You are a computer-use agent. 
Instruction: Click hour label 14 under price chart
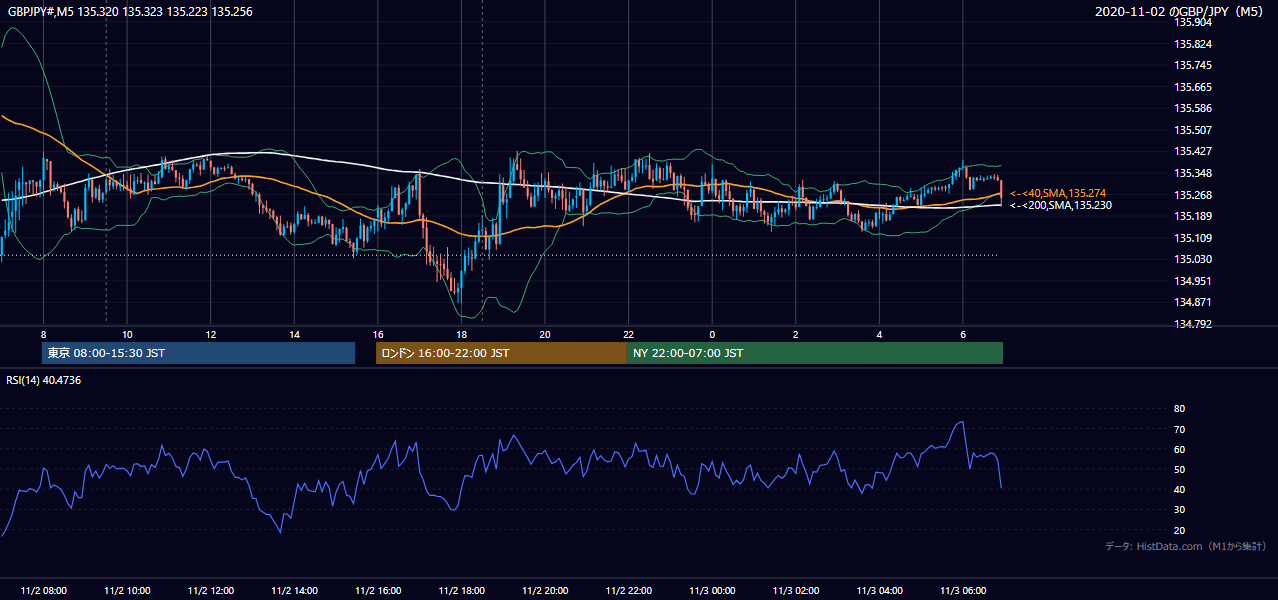[x=294, y=334]
